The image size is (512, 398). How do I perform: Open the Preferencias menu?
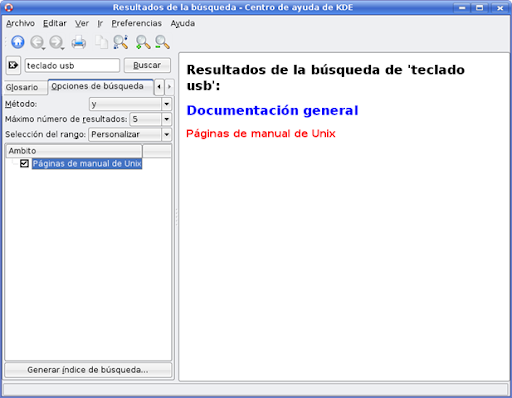pos(136,23)
